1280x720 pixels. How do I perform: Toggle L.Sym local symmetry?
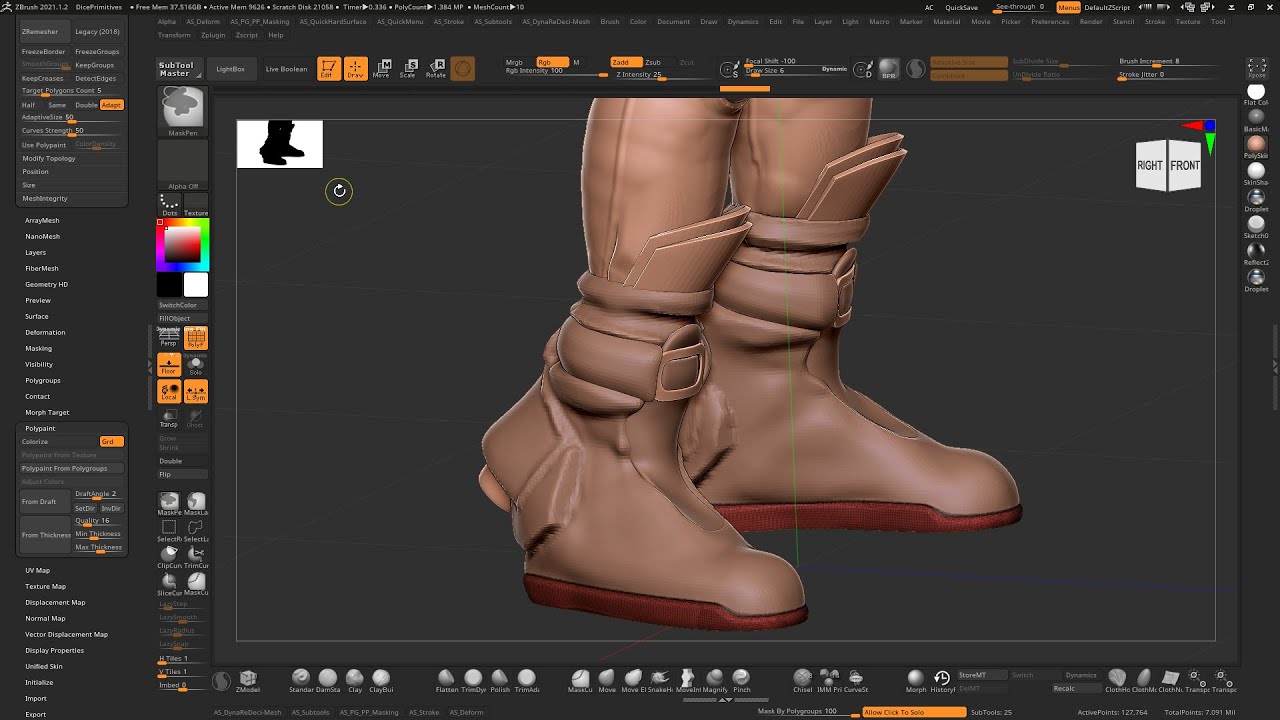click(x=196, y=391)
